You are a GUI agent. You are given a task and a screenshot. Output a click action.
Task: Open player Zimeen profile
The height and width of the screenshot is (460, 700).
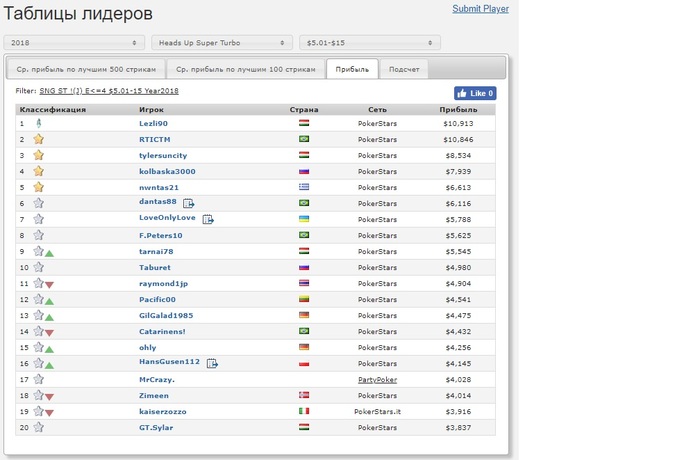(x=154, y=396)
